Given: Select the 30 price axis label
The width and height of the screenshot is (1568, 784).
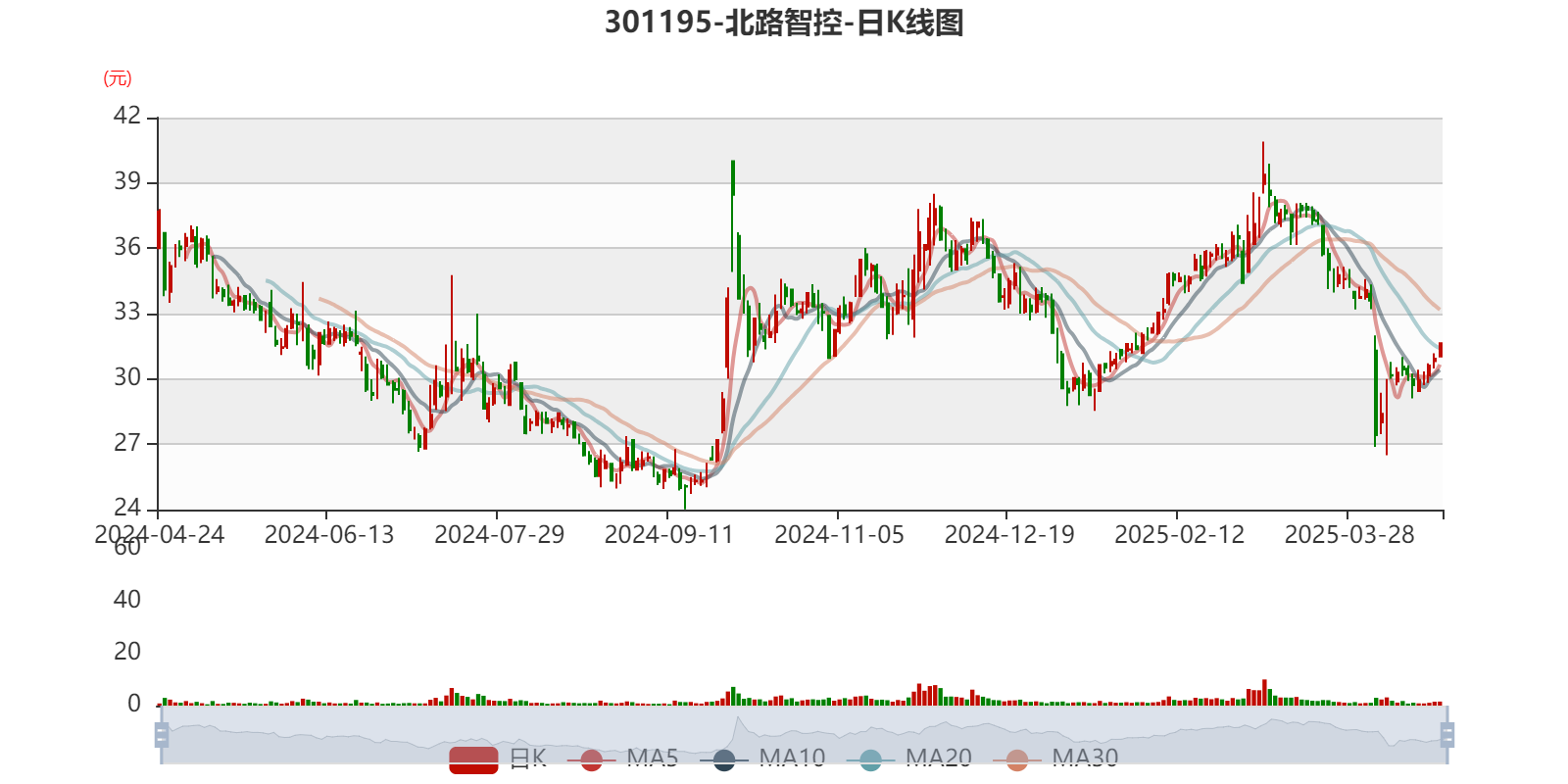Looking at the screenshot, I should (127, 377).
